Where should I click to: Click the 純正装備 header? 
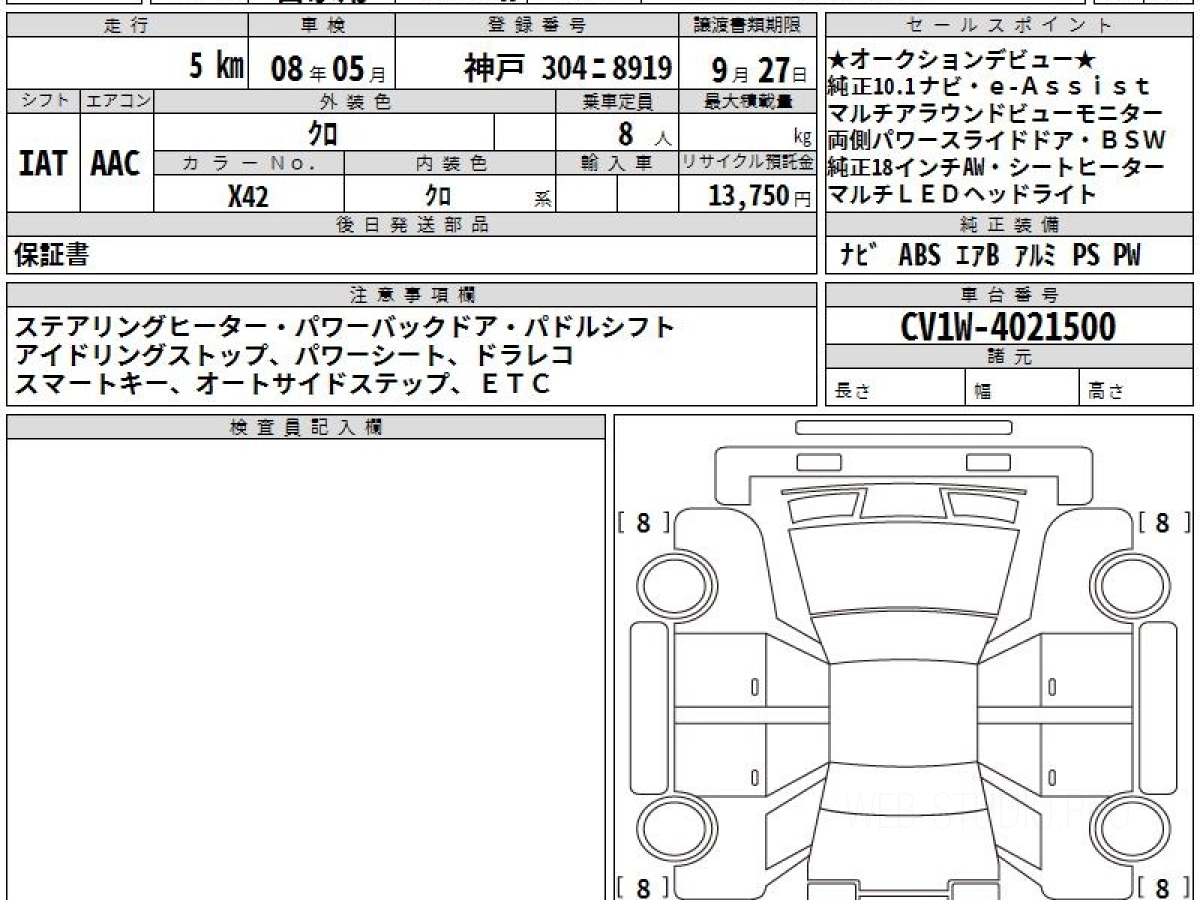click(1009, 225)
